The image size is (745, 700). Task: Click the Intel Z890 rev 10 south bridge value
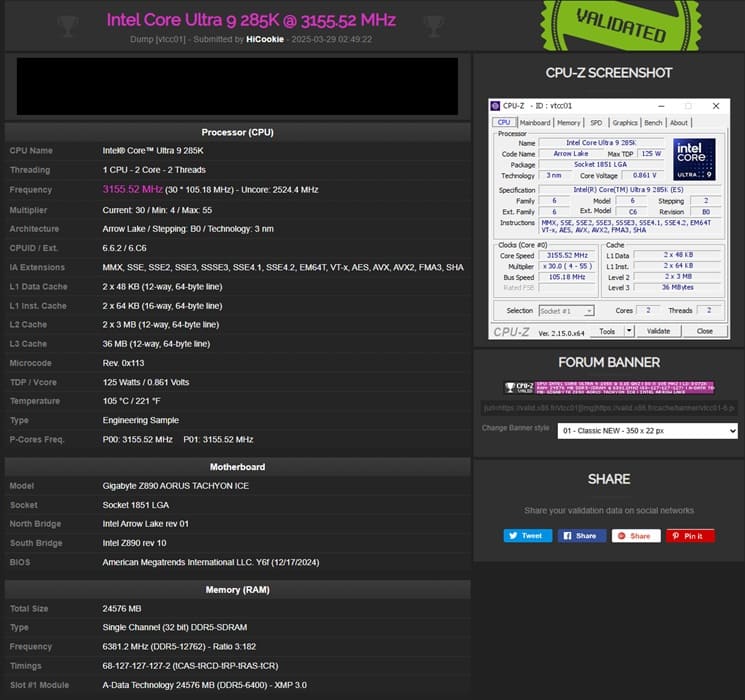134,543
